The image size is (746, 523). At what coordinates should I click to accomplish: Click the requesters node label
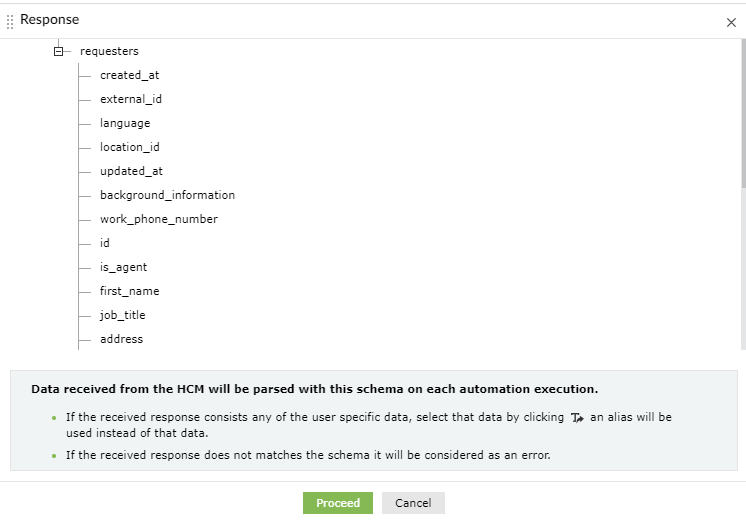point(109,51)
